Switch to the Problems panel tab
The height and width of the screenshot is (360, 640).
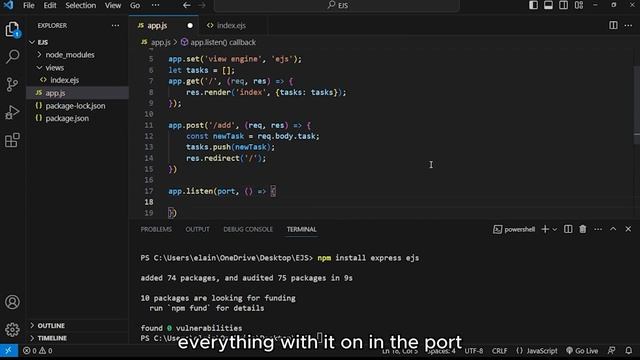pyautogui.click(x=156, y=229)
